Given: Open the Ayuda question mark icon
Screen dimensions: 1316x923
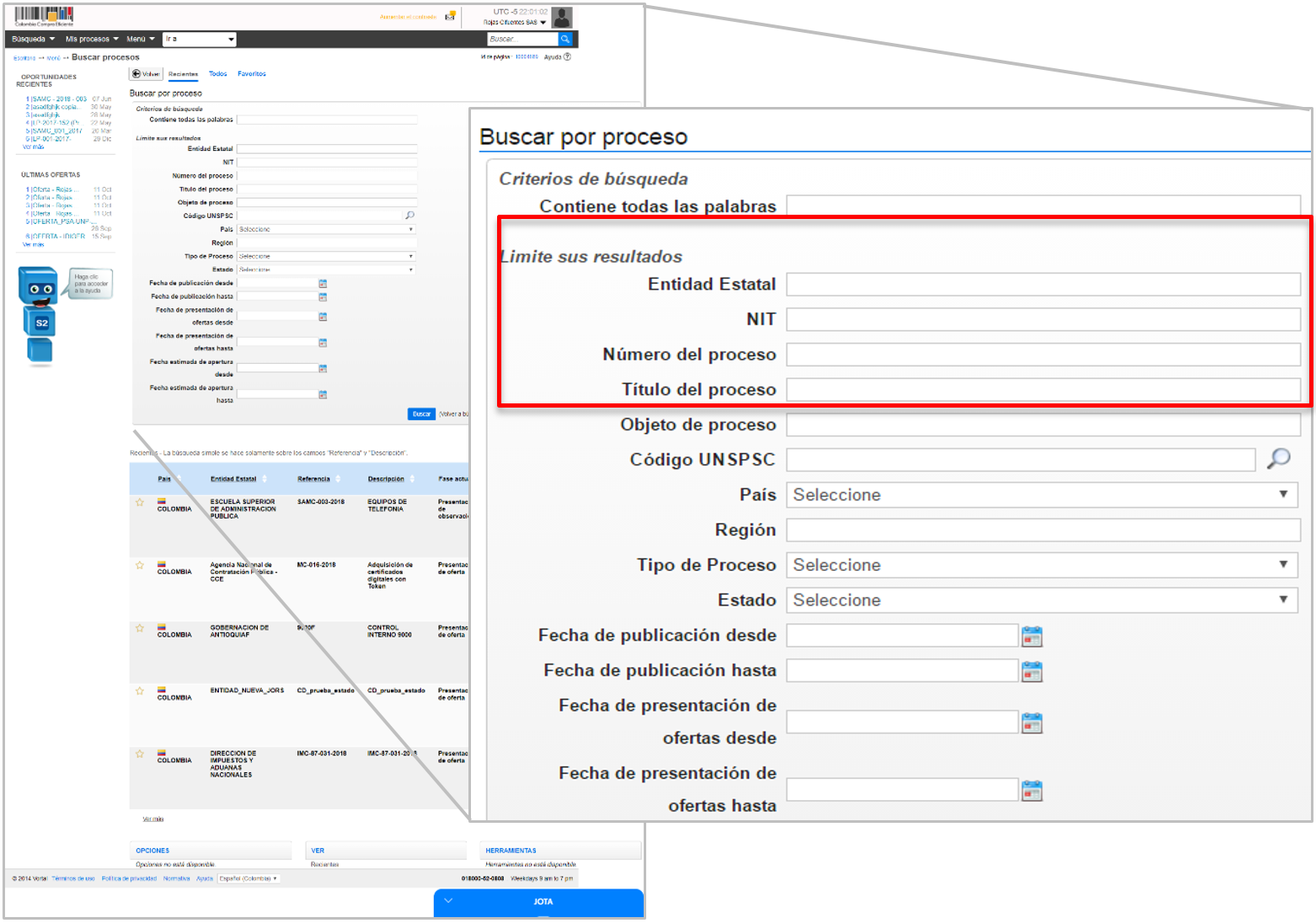Looking at the screenshot, I should pos(567,57).
